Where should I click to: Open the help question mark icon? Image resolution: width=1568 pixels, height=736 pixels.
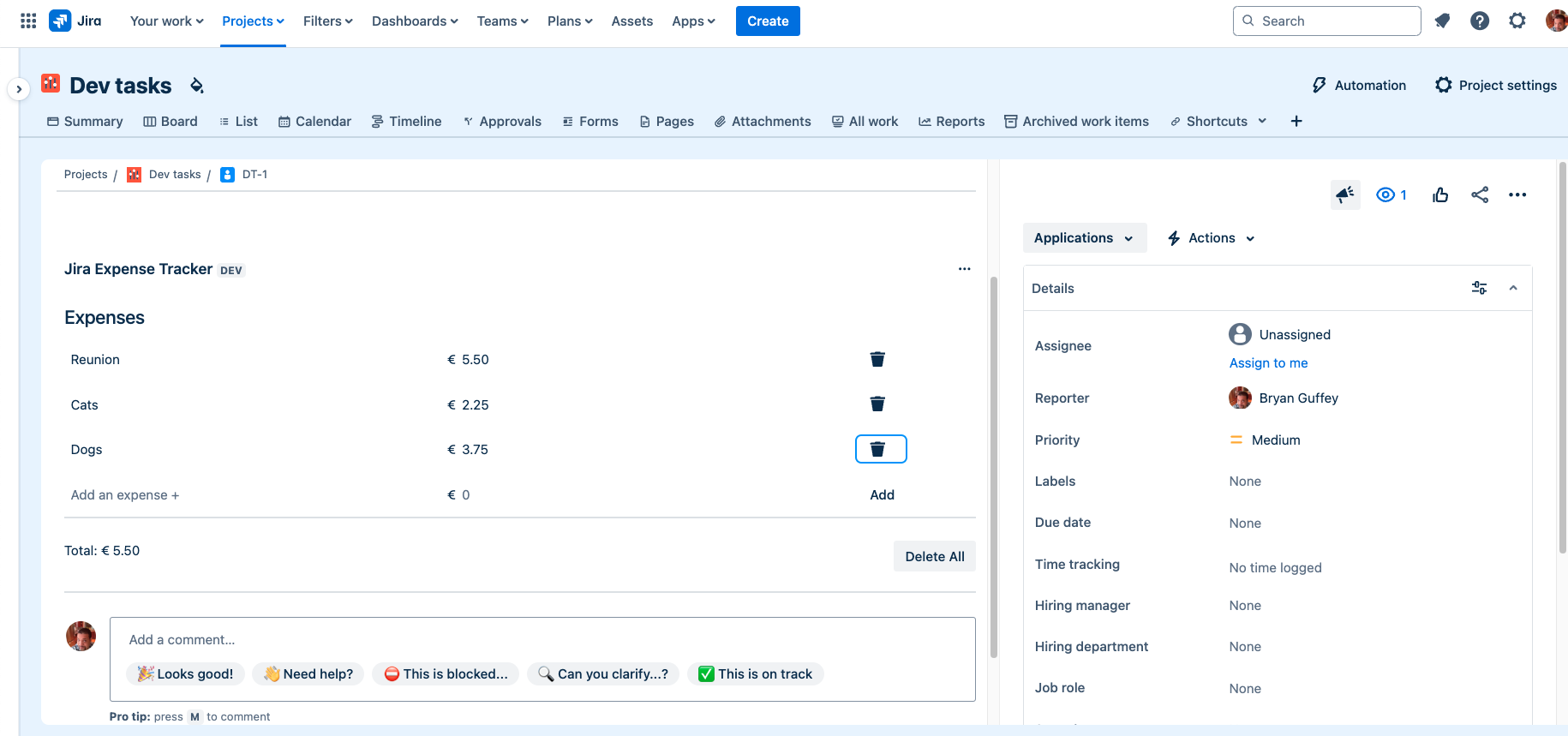click(x=1480, y=21)
